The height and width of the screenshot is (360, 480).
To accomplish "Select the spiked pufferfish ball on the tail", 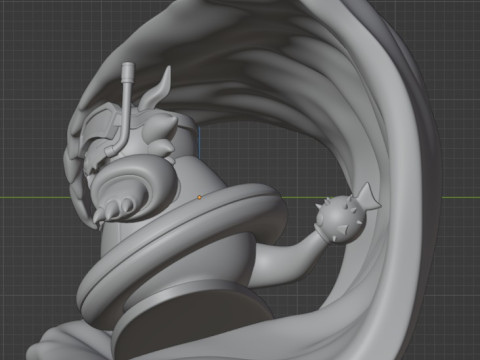I will [341, 218].
